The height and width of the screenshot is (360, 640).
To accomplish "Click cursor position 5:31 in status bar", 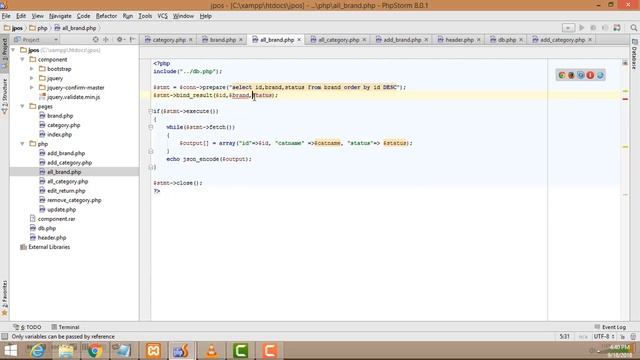I will pyautogui.click(x=564, y=337).
